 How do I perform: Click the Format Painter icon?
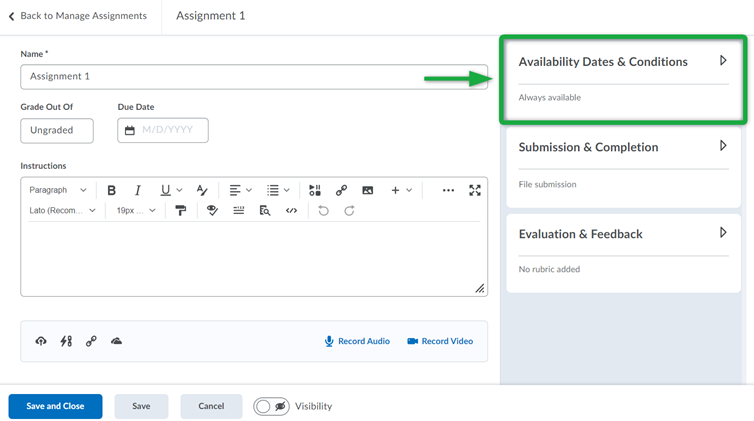coord(181,211)
